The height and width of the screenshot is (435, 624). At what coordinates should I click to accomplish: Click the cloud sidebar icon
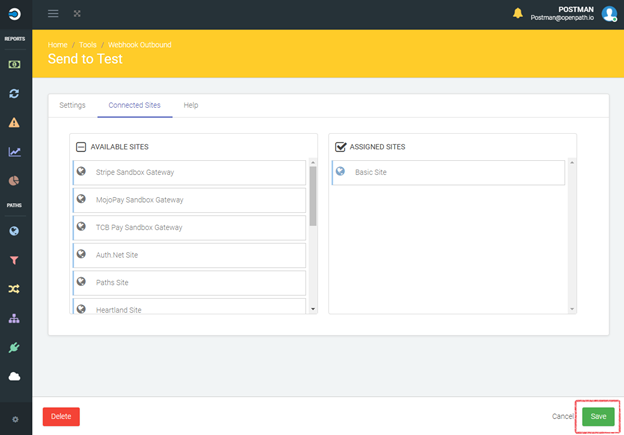click(14, 376)
